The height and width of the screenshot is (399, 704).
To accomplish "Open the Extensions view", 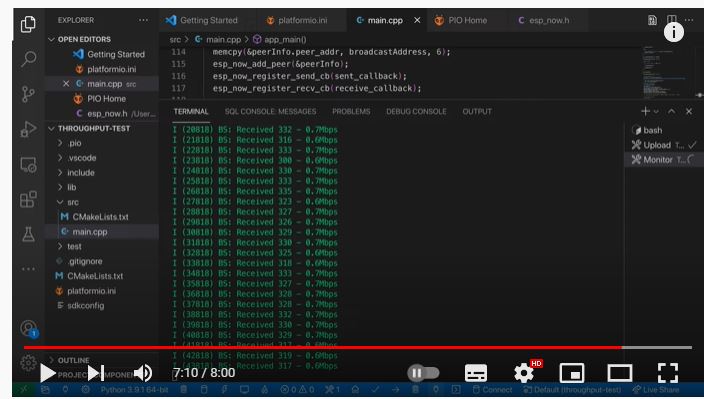I will [x=28, y=199].
